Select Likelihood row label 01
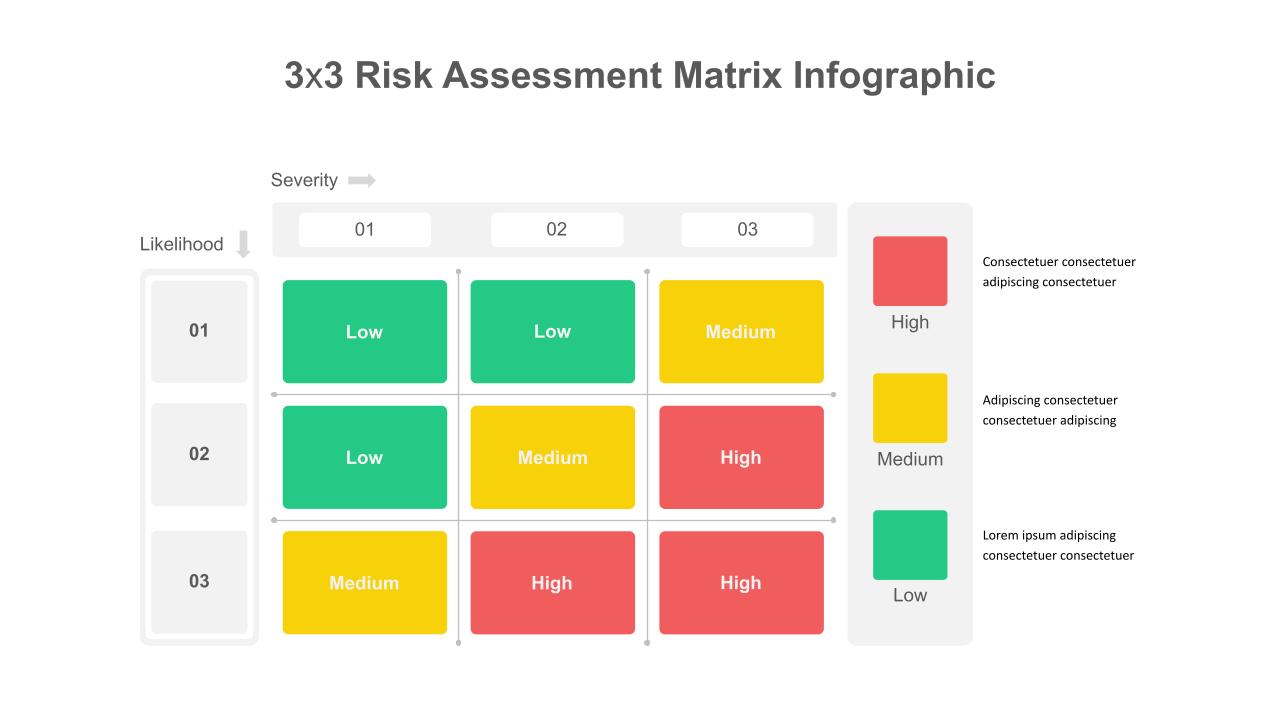 [199, 331]
